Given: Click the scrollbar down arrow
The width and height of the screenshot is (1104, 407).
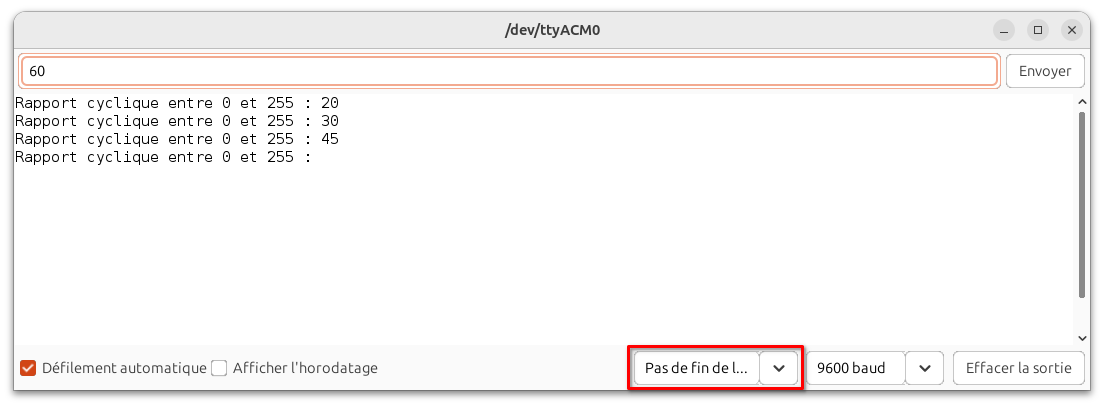Looking at the screenshot, I should pos(1082,338).
